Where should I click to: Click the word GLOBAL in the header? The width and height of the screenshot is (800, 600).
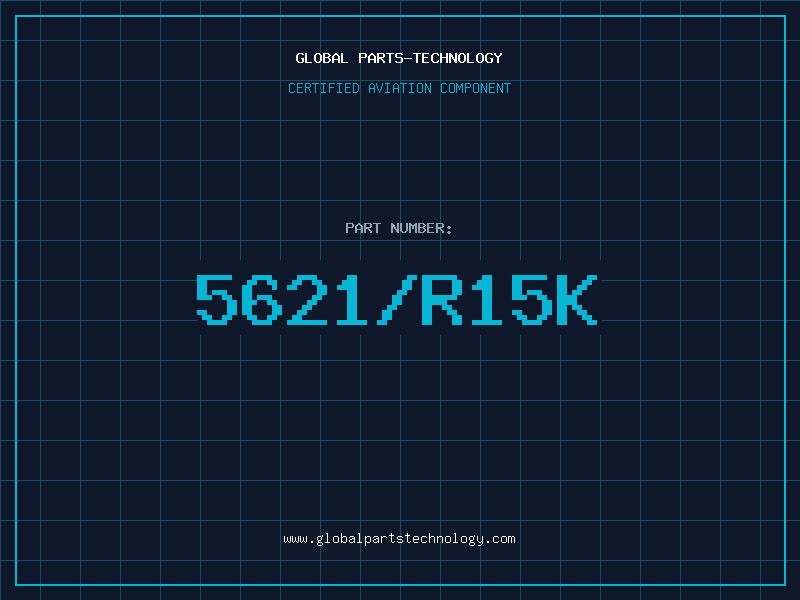(322, 58)
